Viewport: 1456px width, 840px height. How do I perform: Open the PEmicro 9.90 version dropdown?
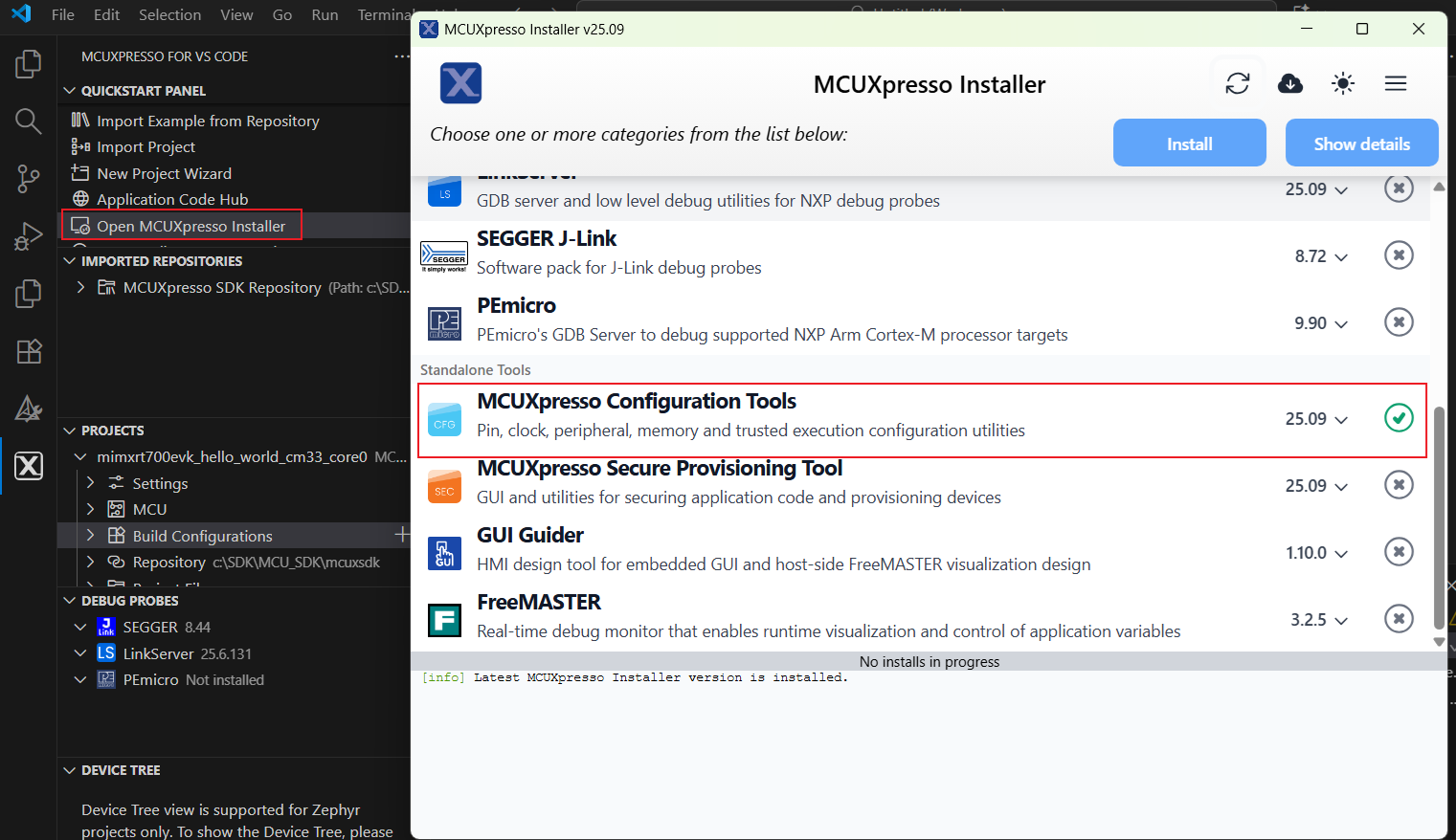[1321, 323]
